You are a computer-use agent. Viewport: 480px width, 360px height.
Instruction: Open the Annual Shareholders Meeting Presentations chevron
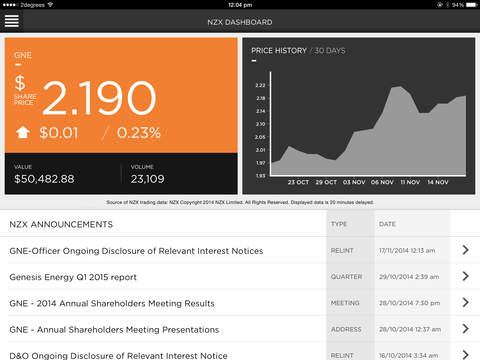tap(466, 329)
